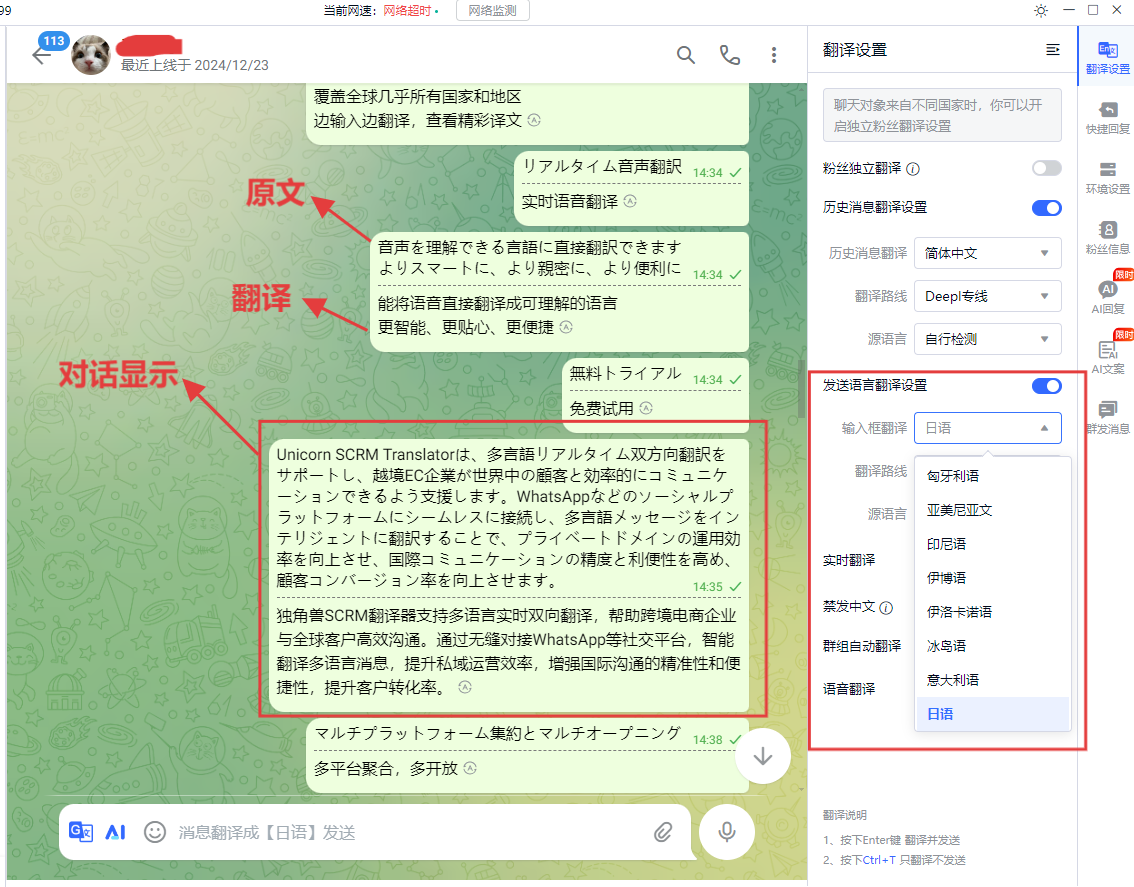Click translation icon after 实时语音翻译

630,201
